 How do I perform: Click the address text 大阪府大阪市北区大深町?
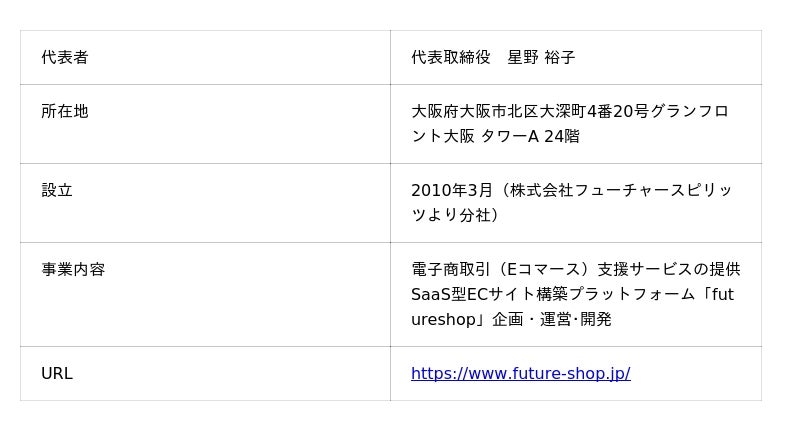tap(499, 111)
